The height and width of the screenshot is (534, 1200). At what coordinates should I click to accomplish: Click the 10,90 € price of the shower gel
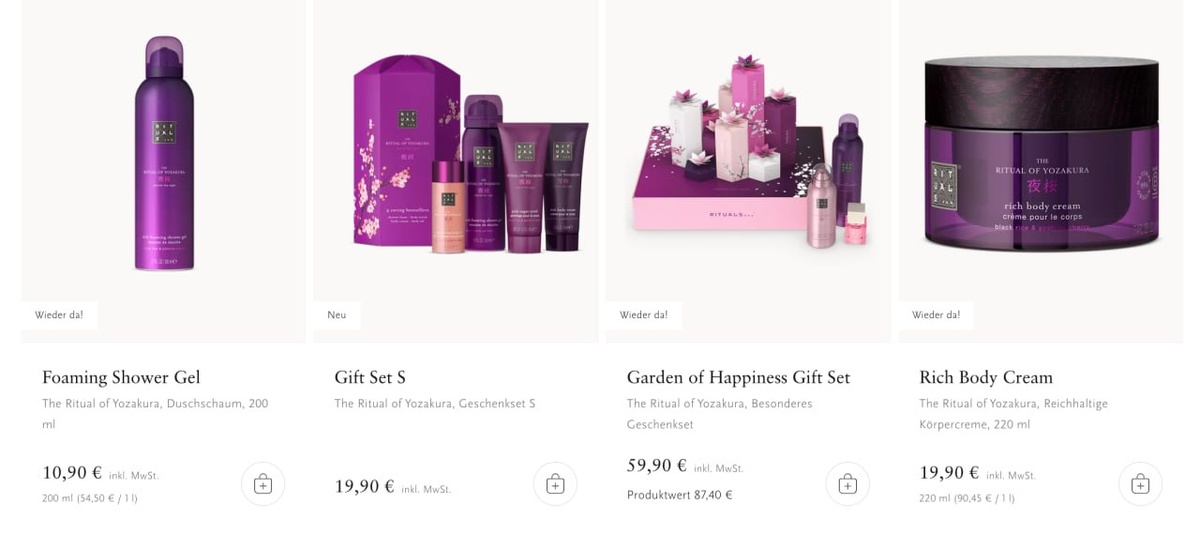[x=72, y=473]
